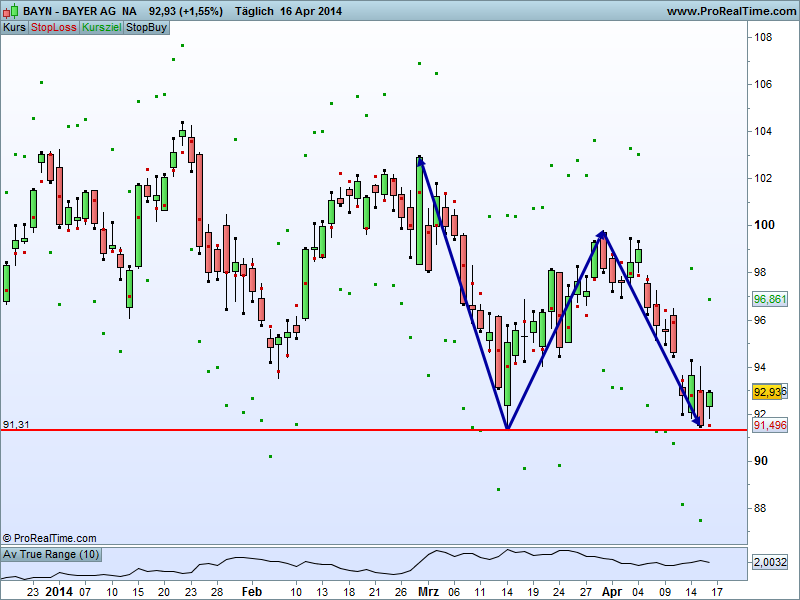Click the green 96,861 price target label
Image resolution: width=800 pixels, height=600 pixels.
pos(770,299)
